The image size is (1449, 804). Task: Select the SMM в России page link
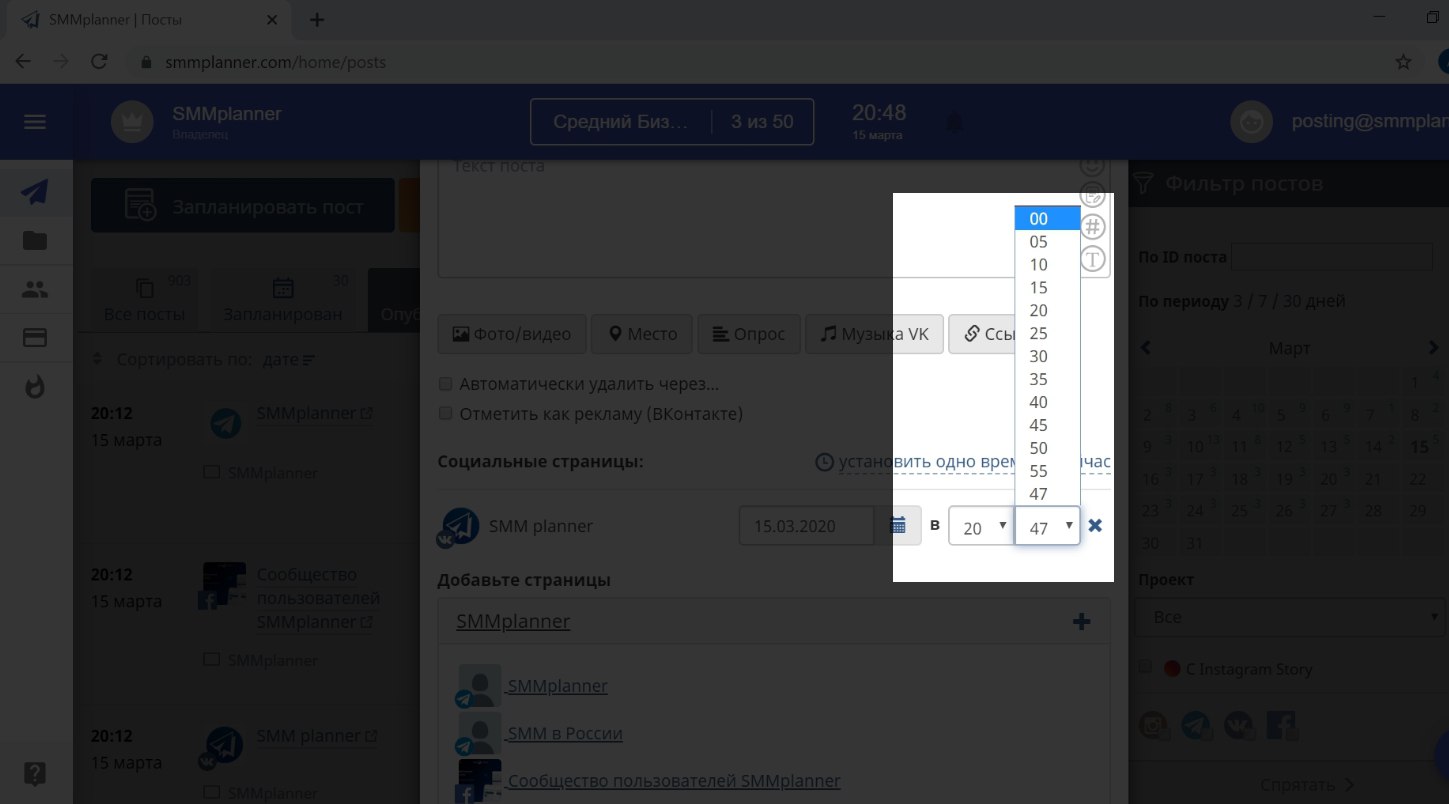(x=565, y=733)
